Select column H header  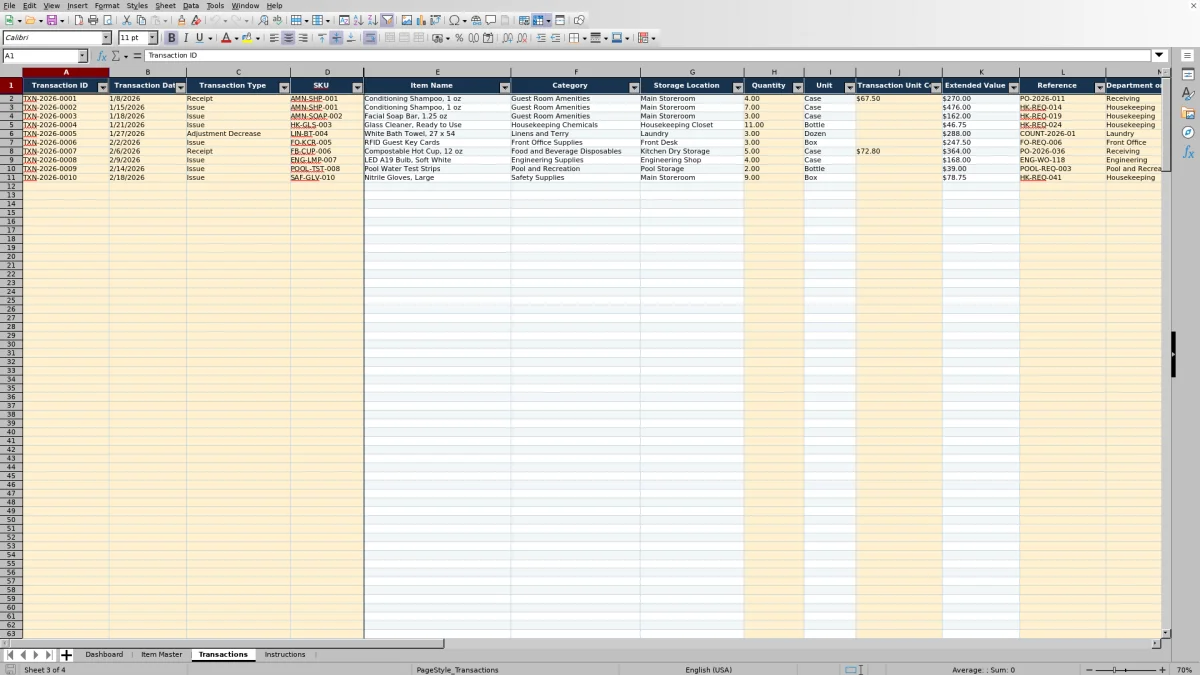[x=774, y=72]
